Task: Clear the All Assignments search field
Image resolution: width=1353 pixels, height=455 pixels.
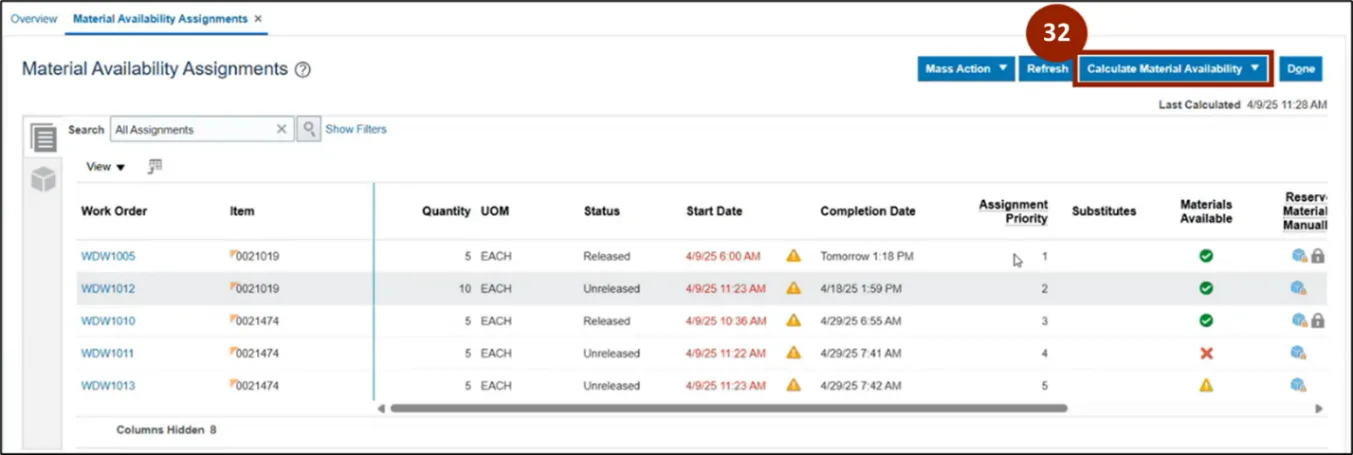Action: (x=281, y=129)
